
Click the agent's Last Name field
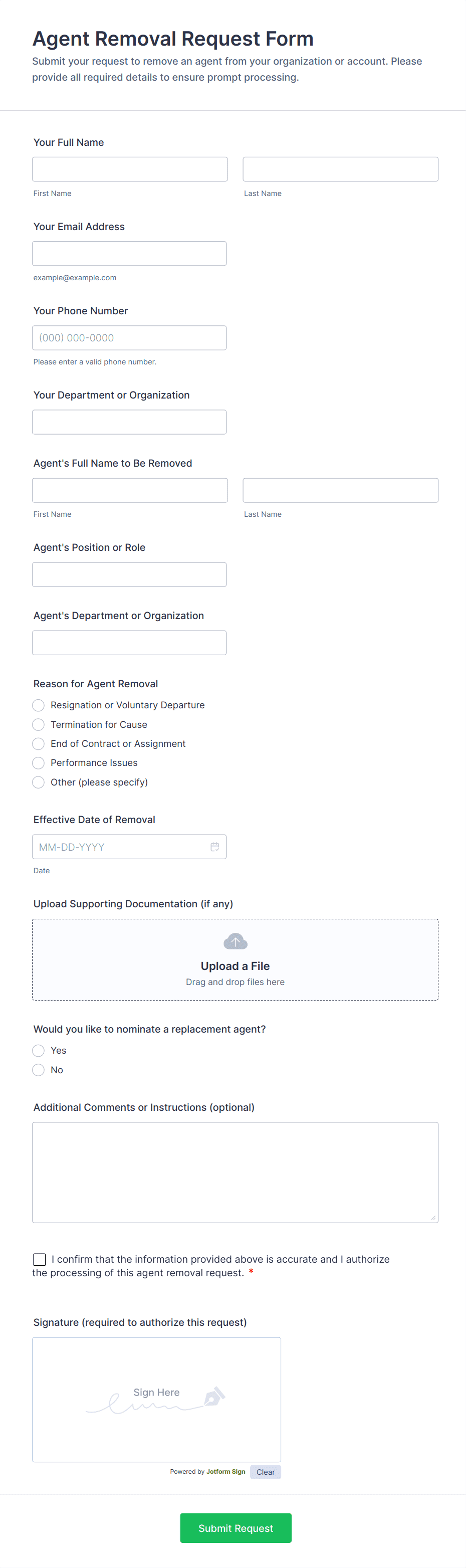340,490
